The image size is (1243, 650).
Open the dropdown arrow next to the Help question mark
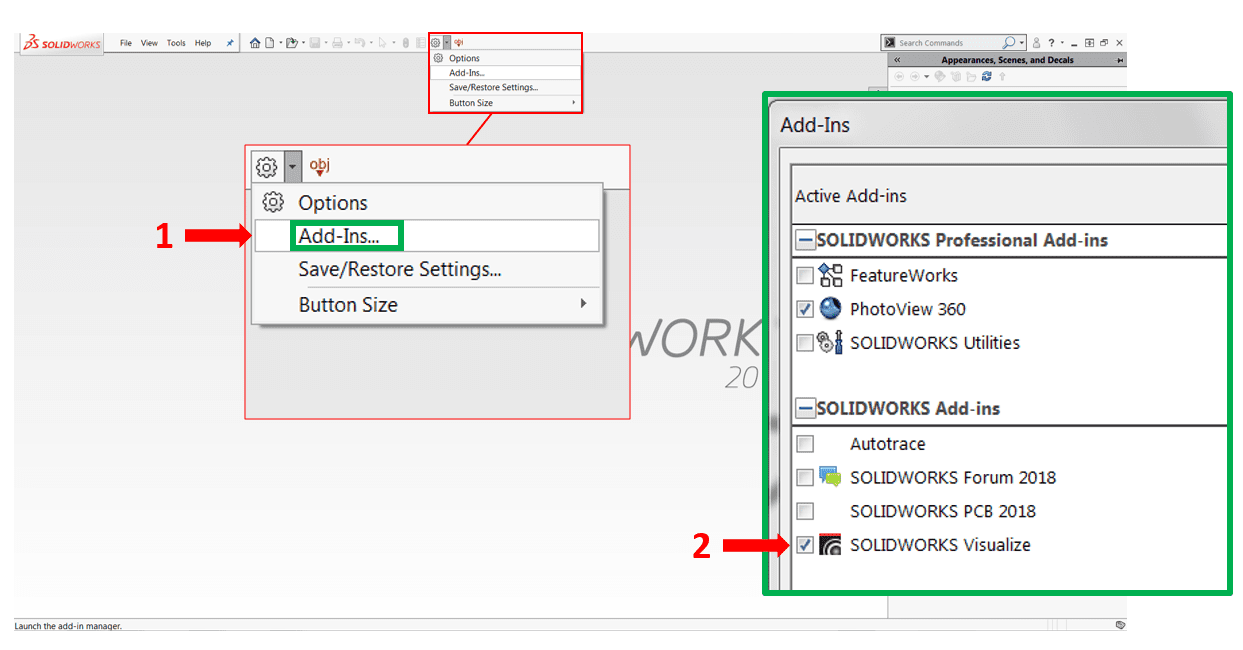pyautogui.click(x=1062, y=43)
